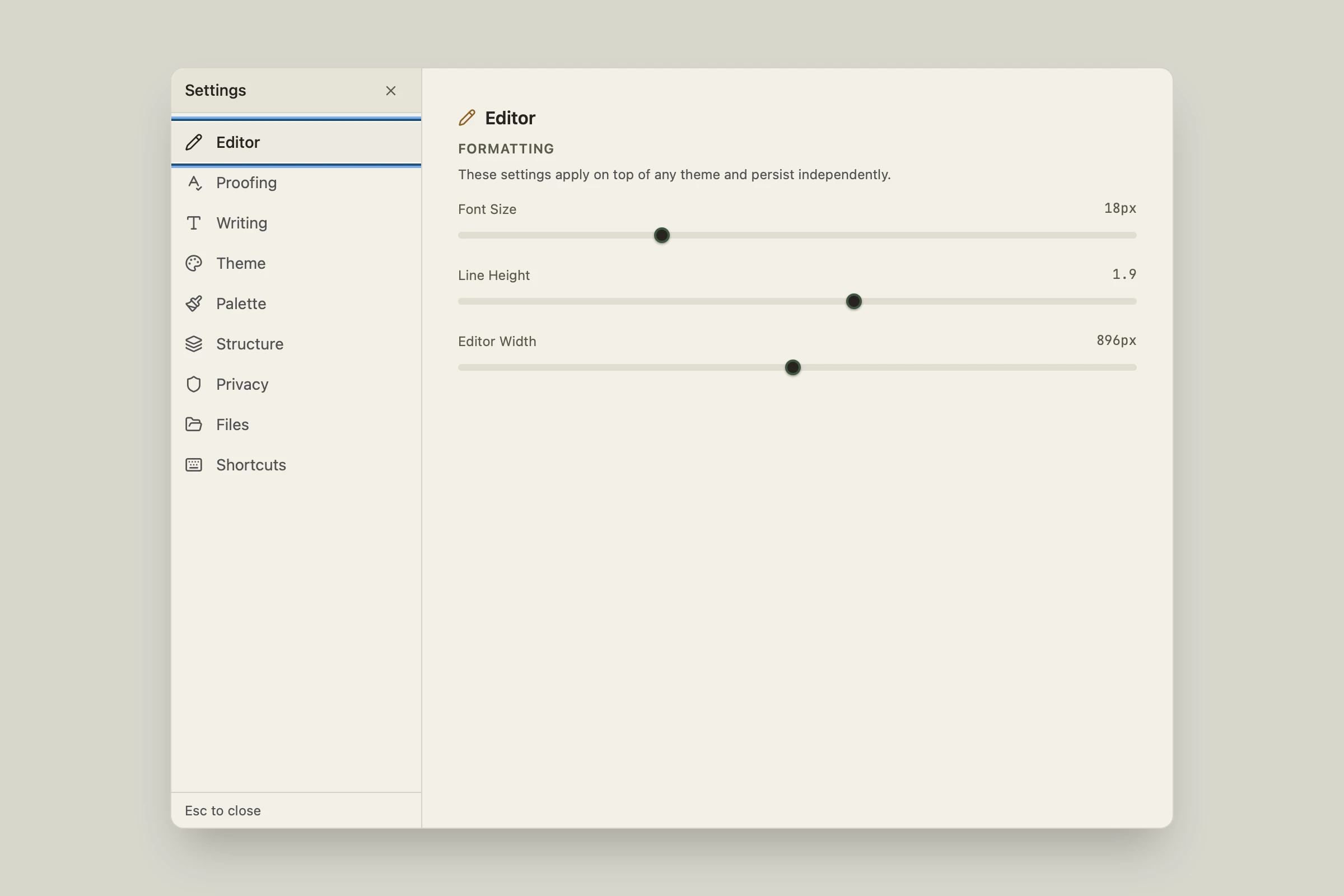Image resolution: width=1344 pixels, height=896 pixels.
Task: Click the orange pencil icon in Editor heading
Action: pyautogui.click(x=467, y=118)
